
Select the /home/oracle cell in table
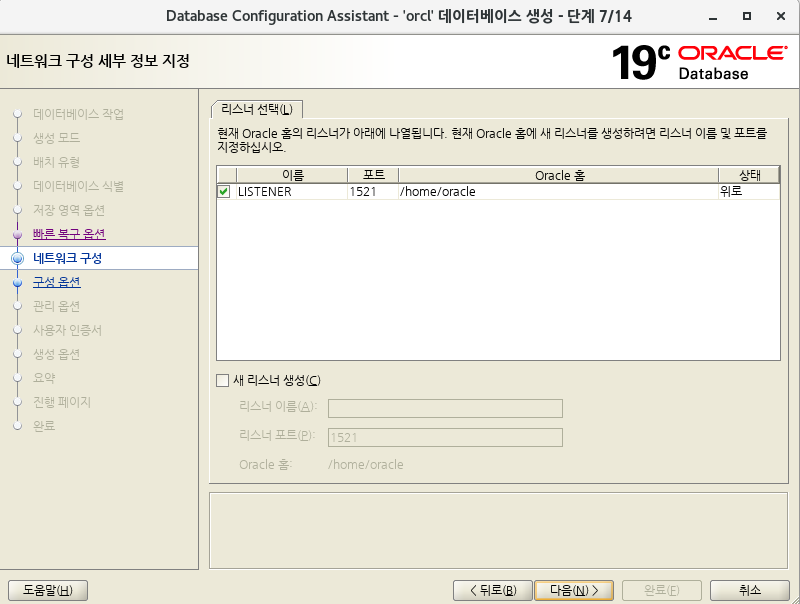point(559,192)
